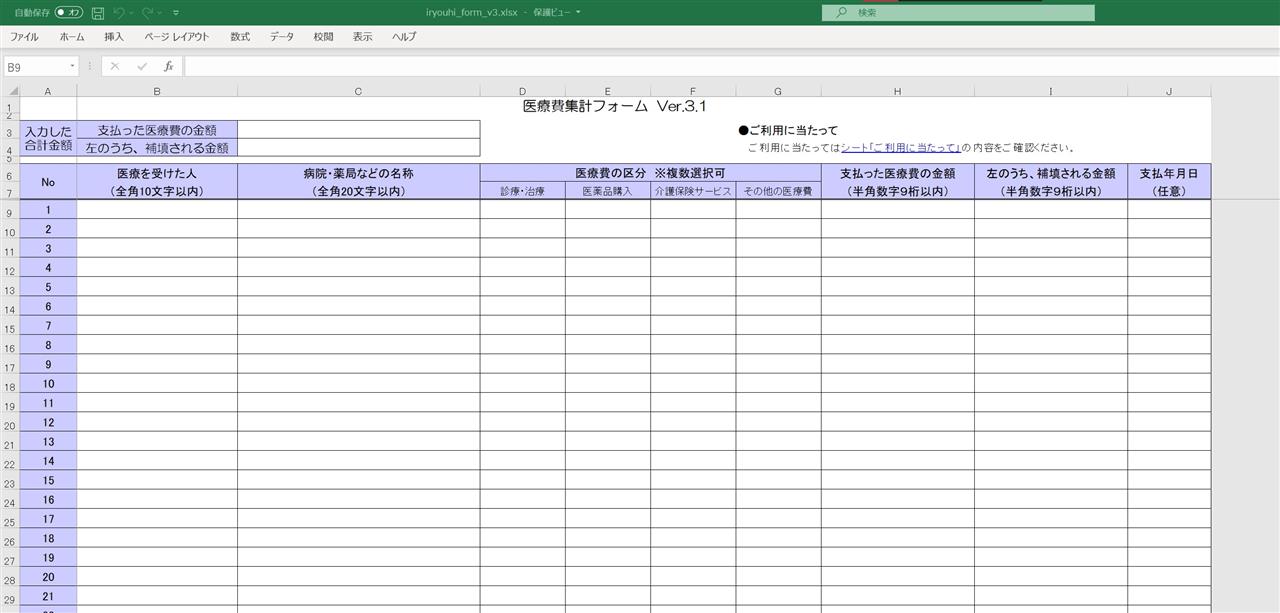Viewport: 1280px width, 613px height.
Task: Click the 医療を受けた人 column heading
Action: coord(157,182)
